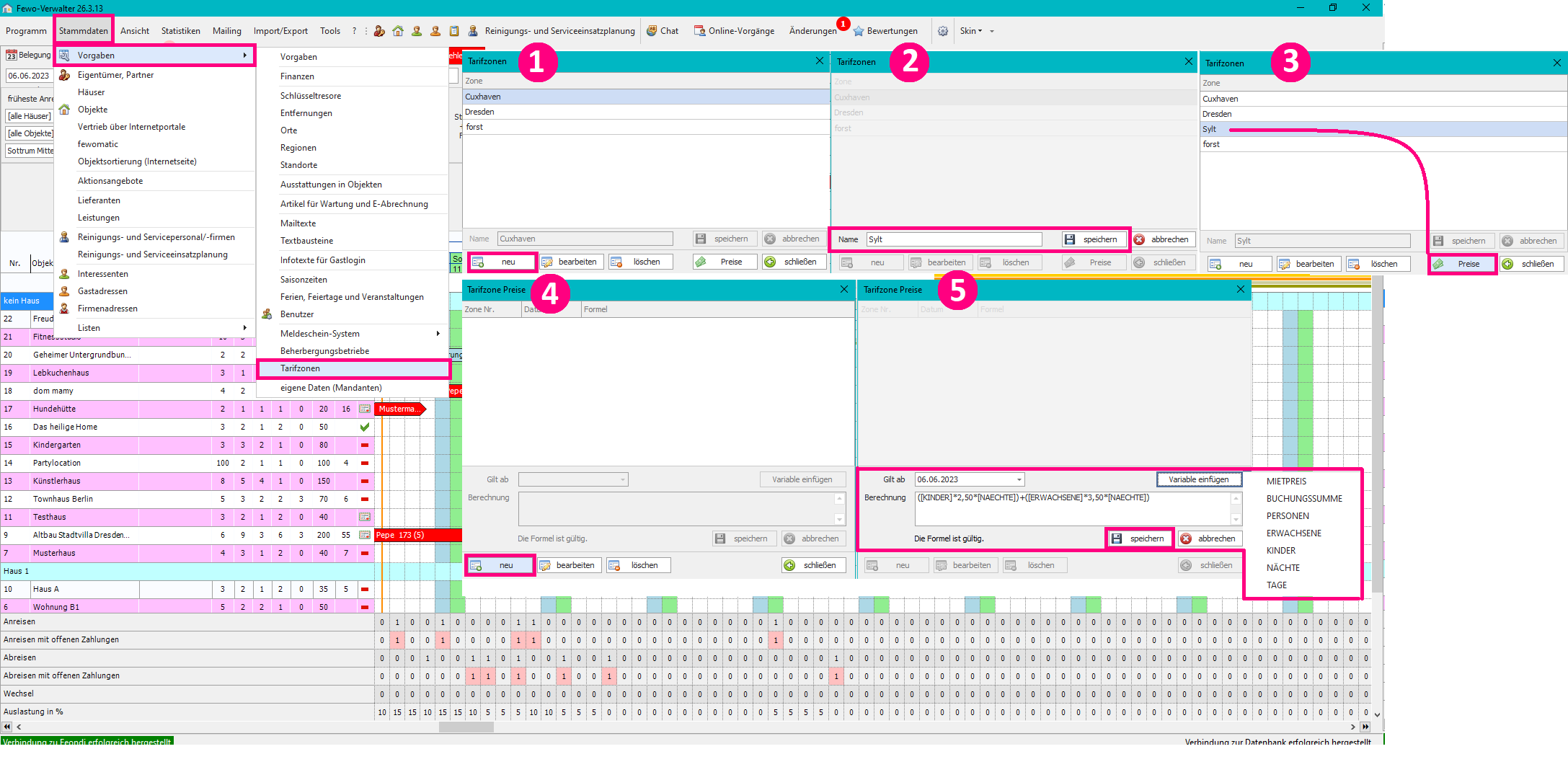
Task: Click 'abbrechen' beside the Sylt name field
Action: 1163,239
